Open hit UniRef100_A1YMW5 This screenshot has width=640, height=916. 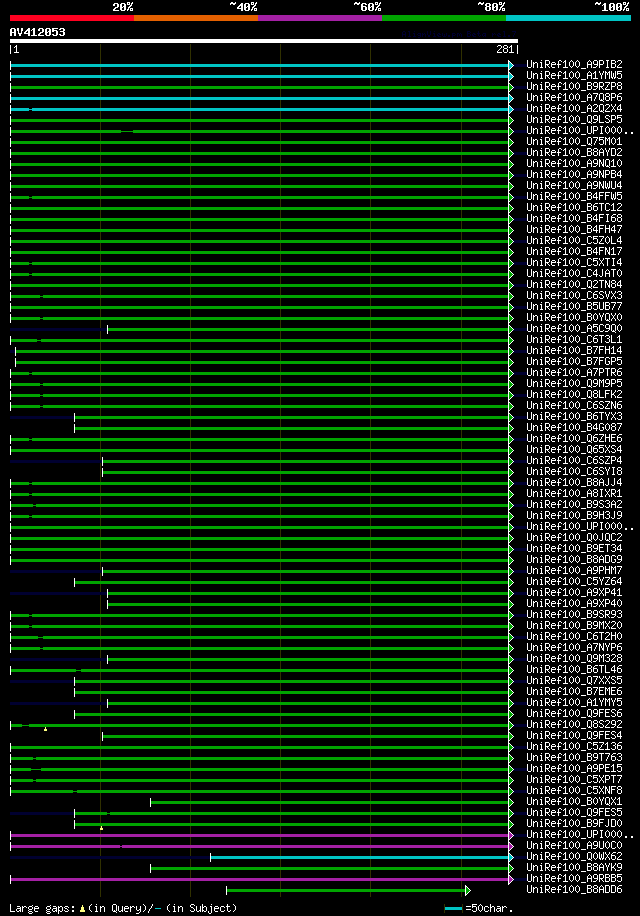pyautogui.click(x=574, y=75)
